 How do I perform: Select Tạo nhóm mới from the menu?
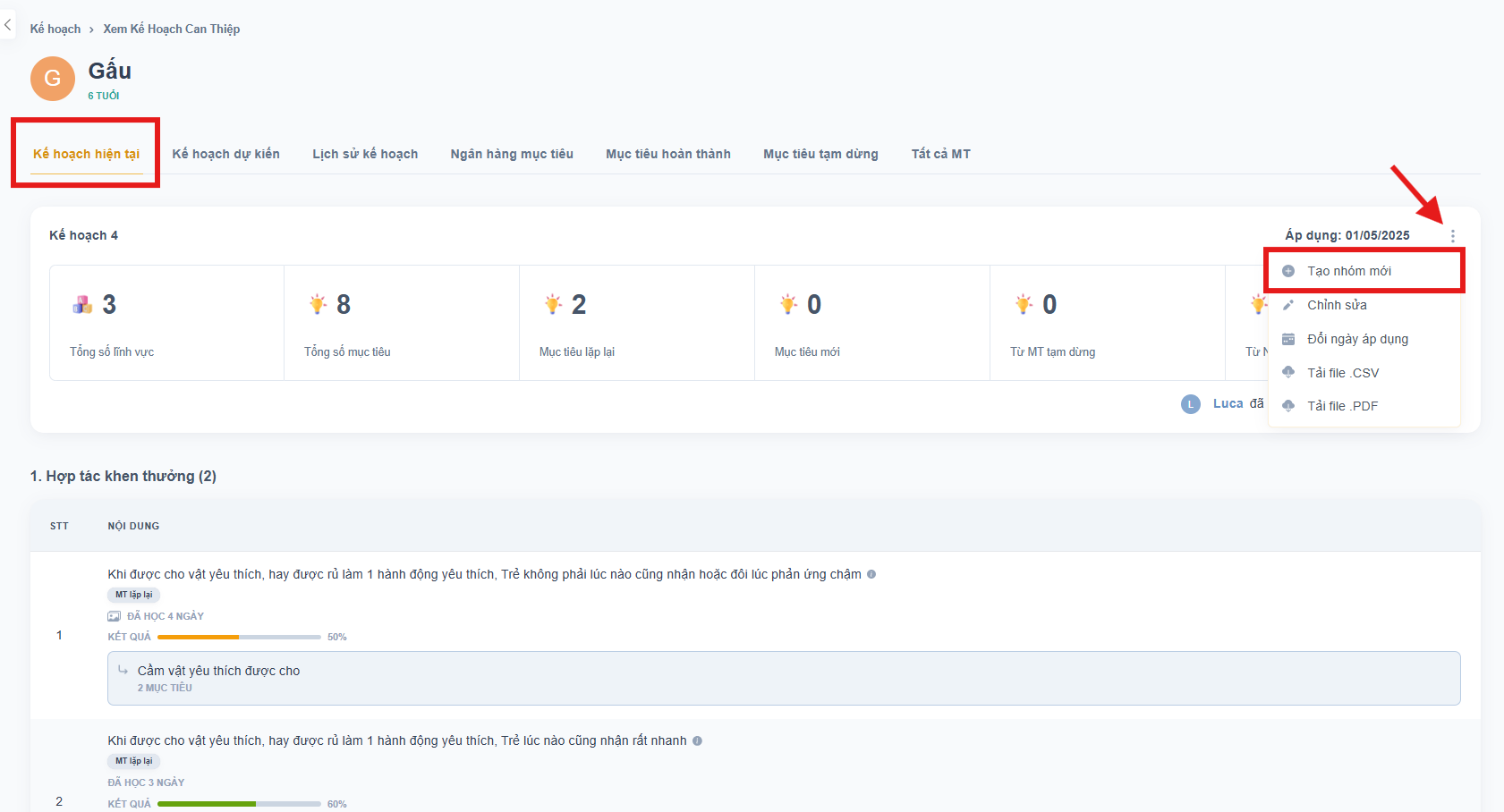(x=1348, y=271)
